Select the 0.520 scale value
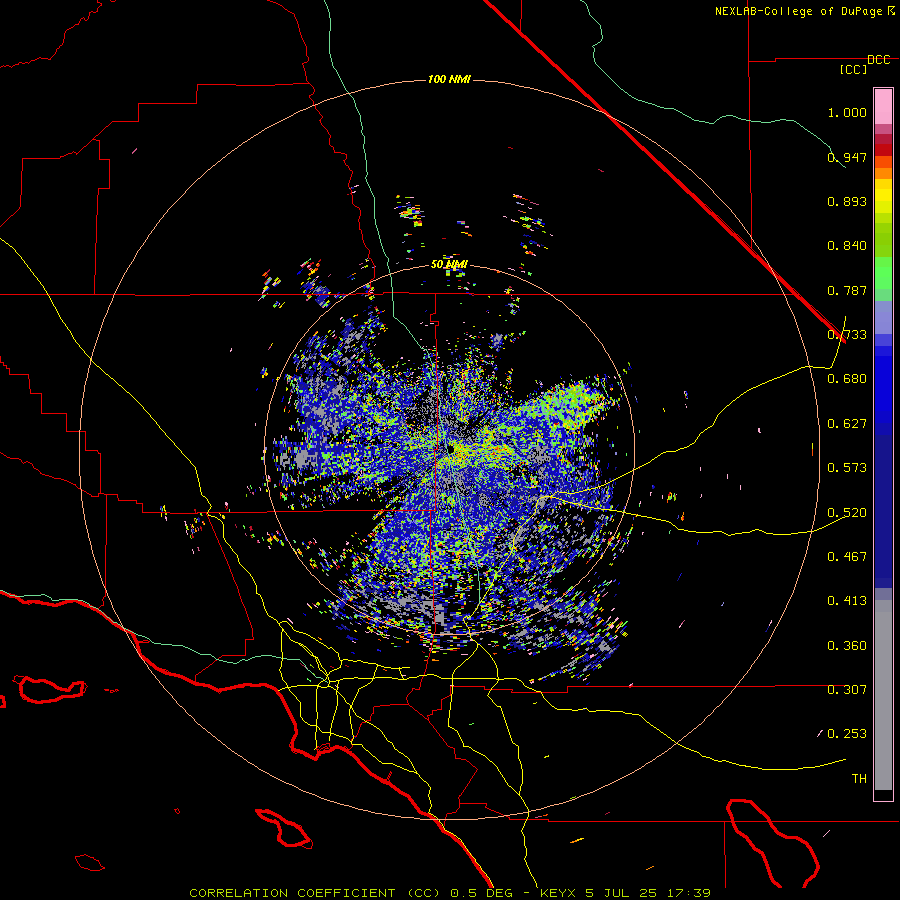This screenshot has height=900, width=900. [847, 513]
